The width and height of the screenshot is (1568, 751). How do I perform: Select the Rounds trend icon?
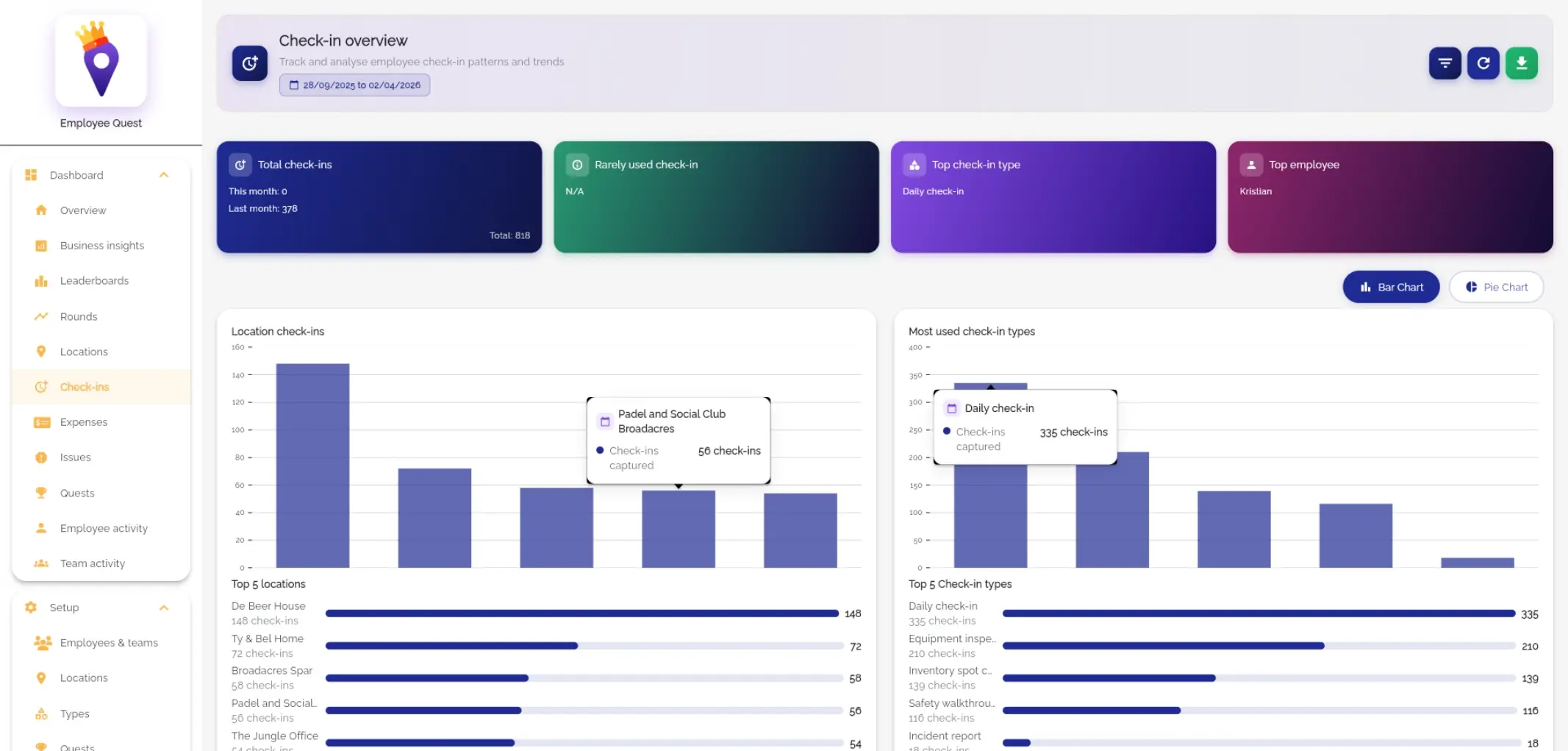coord(42,316)
